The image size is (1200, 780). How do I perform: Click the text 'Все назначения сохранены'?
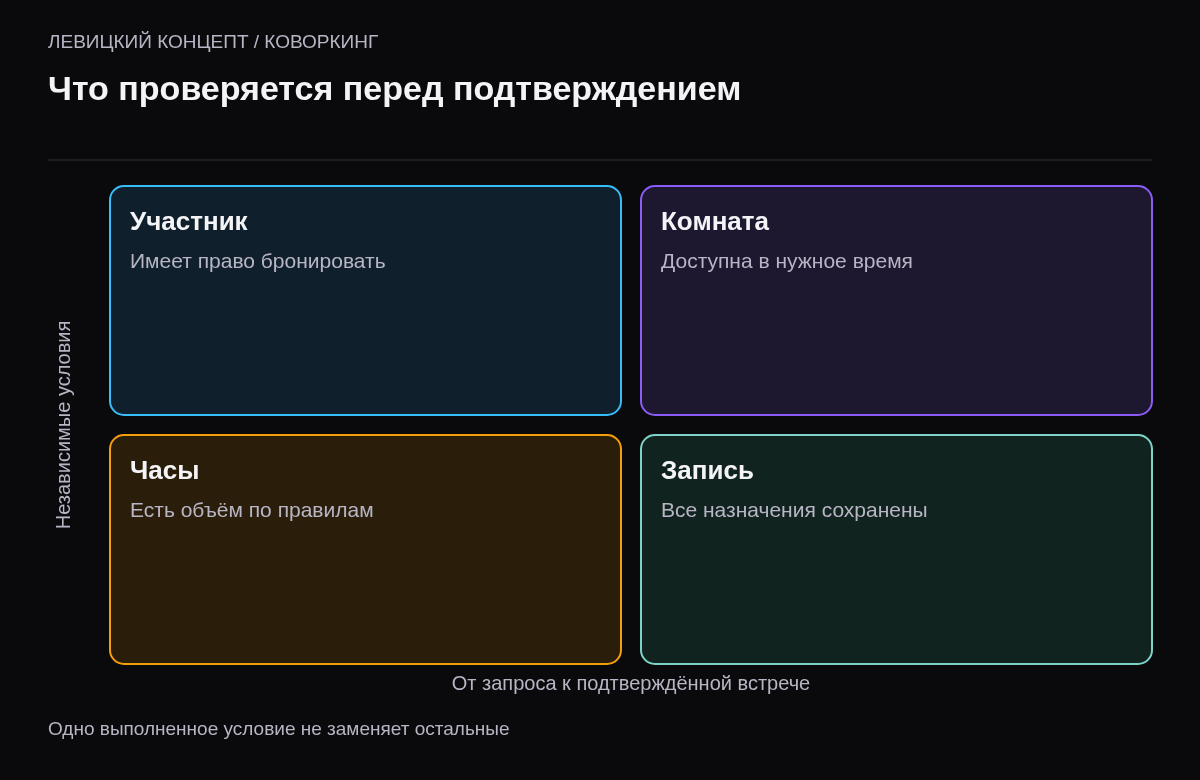point(794,510)
